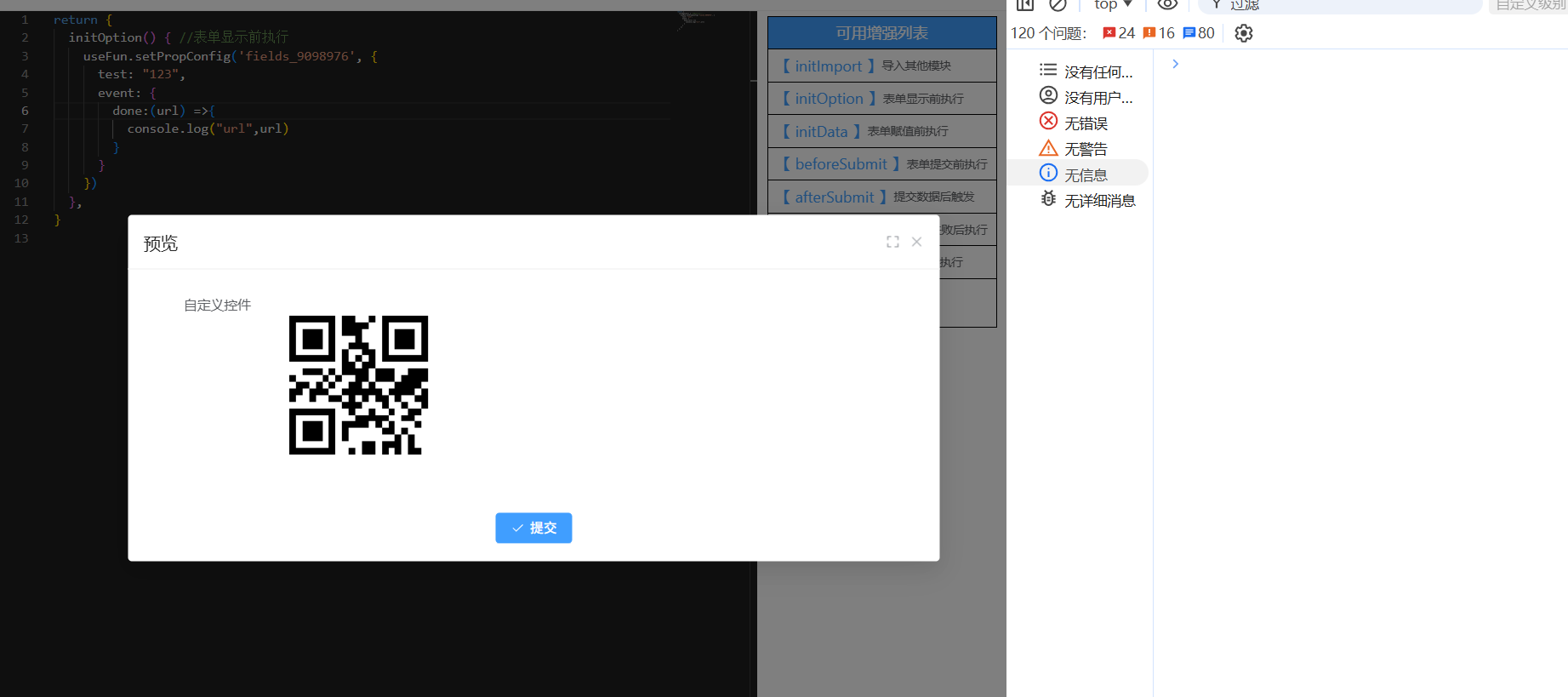Select the 无信息 sidebar filter

1086,174
